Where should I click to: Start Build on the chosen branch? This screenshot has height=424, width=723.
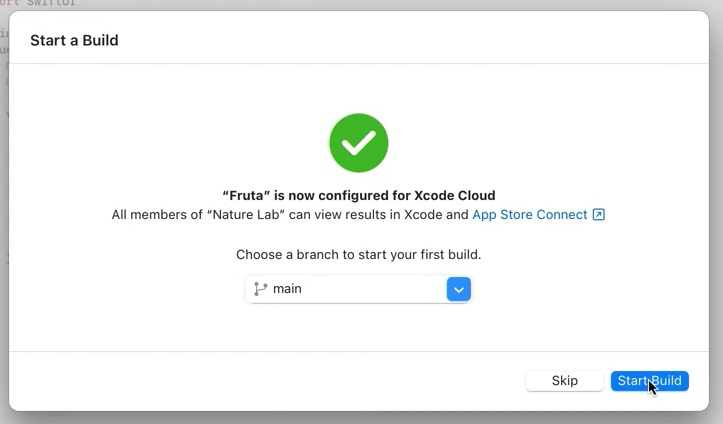coord(650,381)
